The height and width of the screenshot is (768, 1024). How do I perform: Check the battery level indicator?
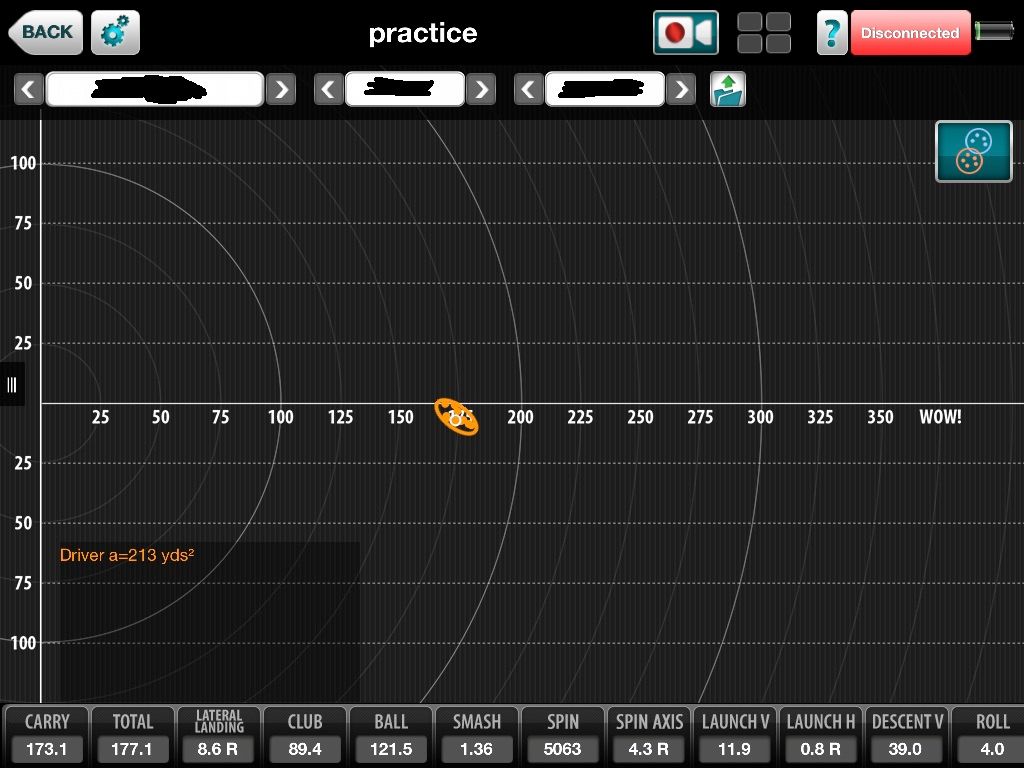click(994, 31)
